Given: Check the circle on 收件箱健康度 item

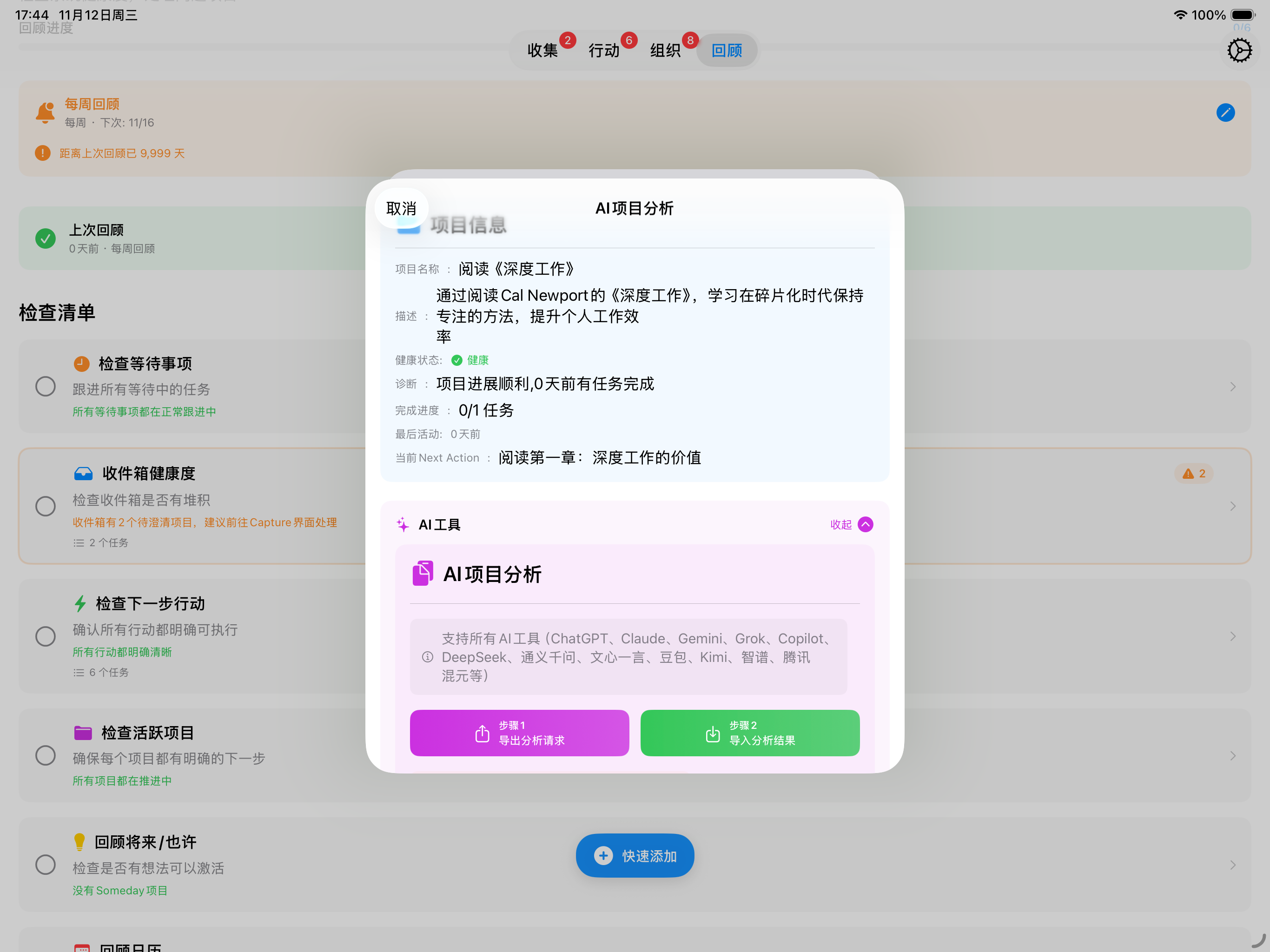Looking at the screenshot, I should pos(46,506).
